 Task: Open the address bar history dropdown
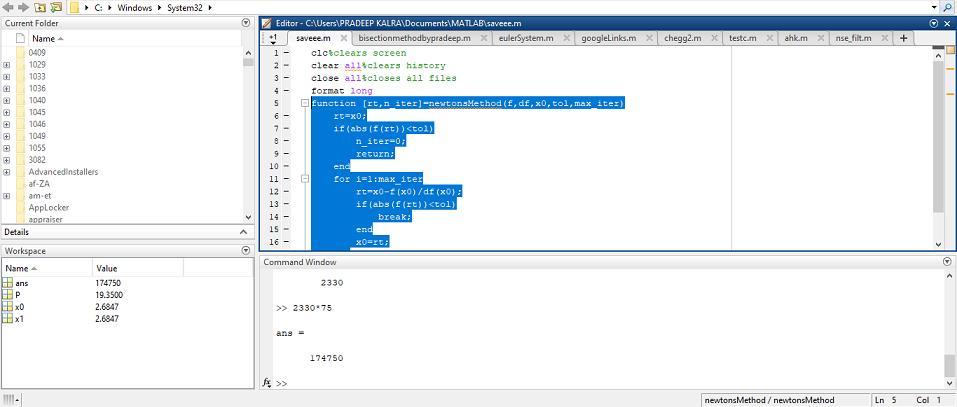coord(934,7)
